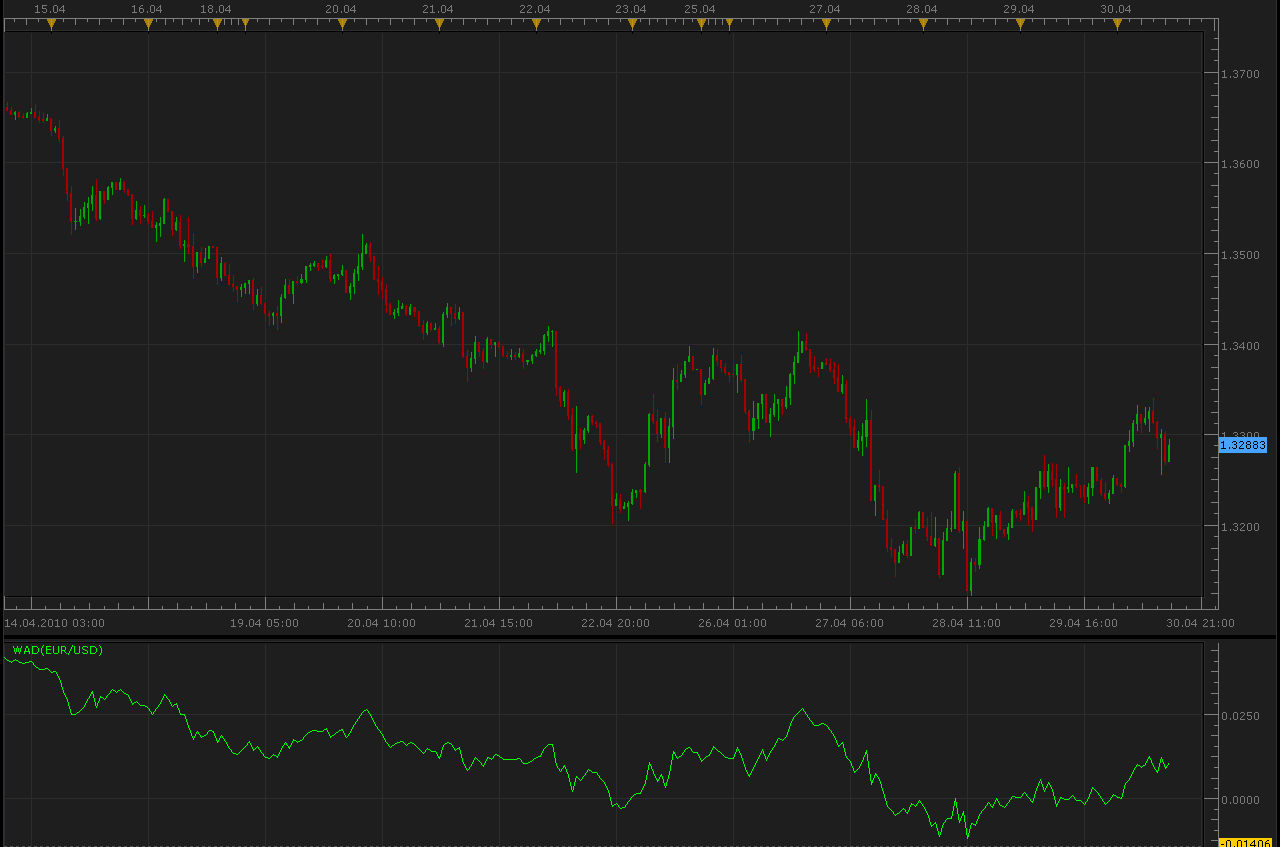Click the 1.3200 price axis label
The image size is (1280, 847).
tap(1241, 527)
